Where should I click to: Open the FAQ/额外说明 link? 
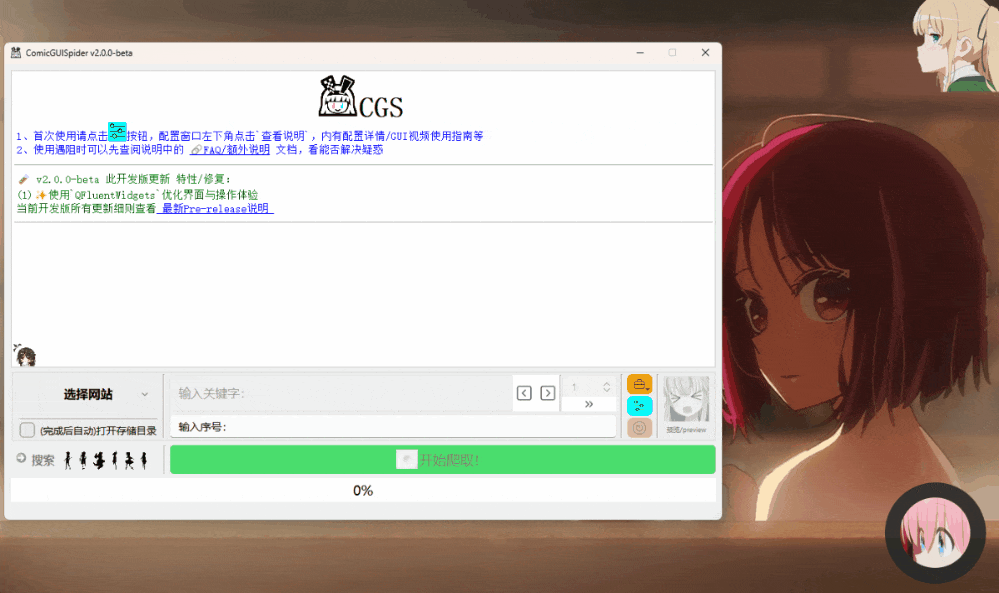[x=230, y=150]
